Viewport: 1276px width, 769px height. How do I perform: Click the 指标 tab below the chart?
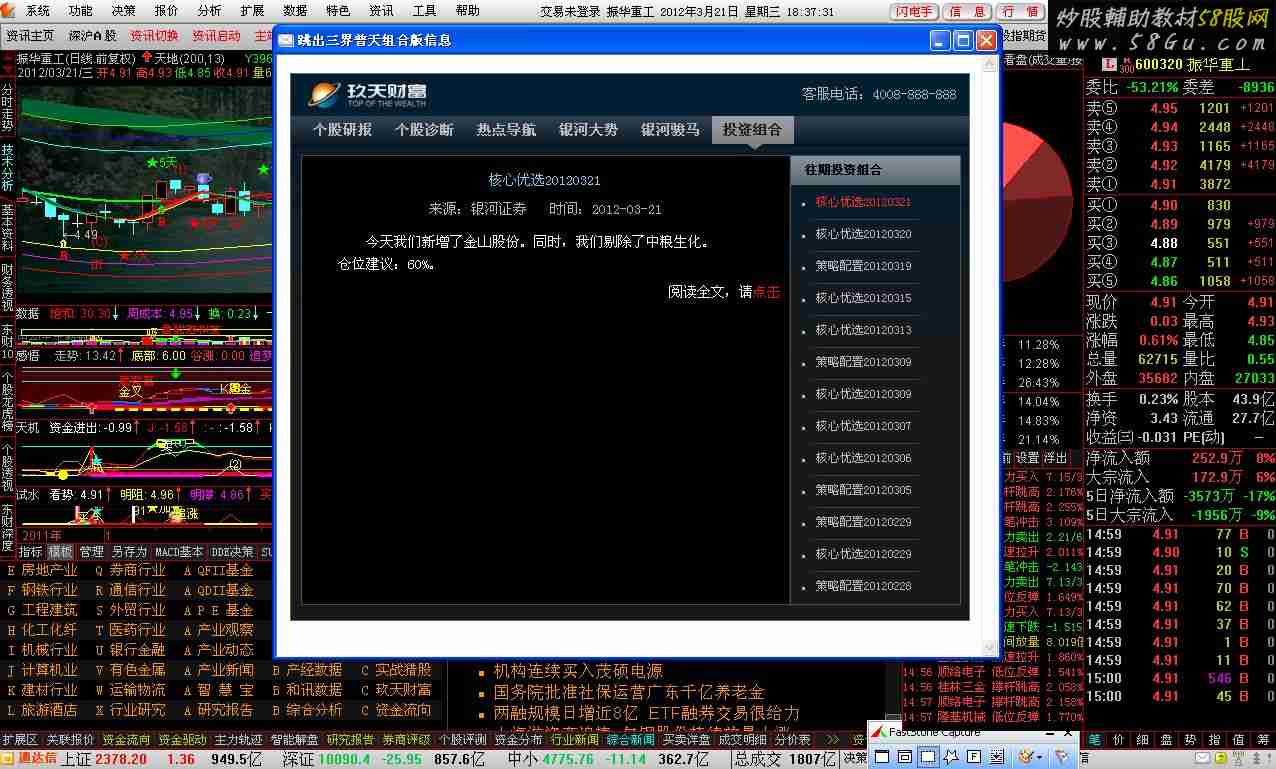pos(31,552)
